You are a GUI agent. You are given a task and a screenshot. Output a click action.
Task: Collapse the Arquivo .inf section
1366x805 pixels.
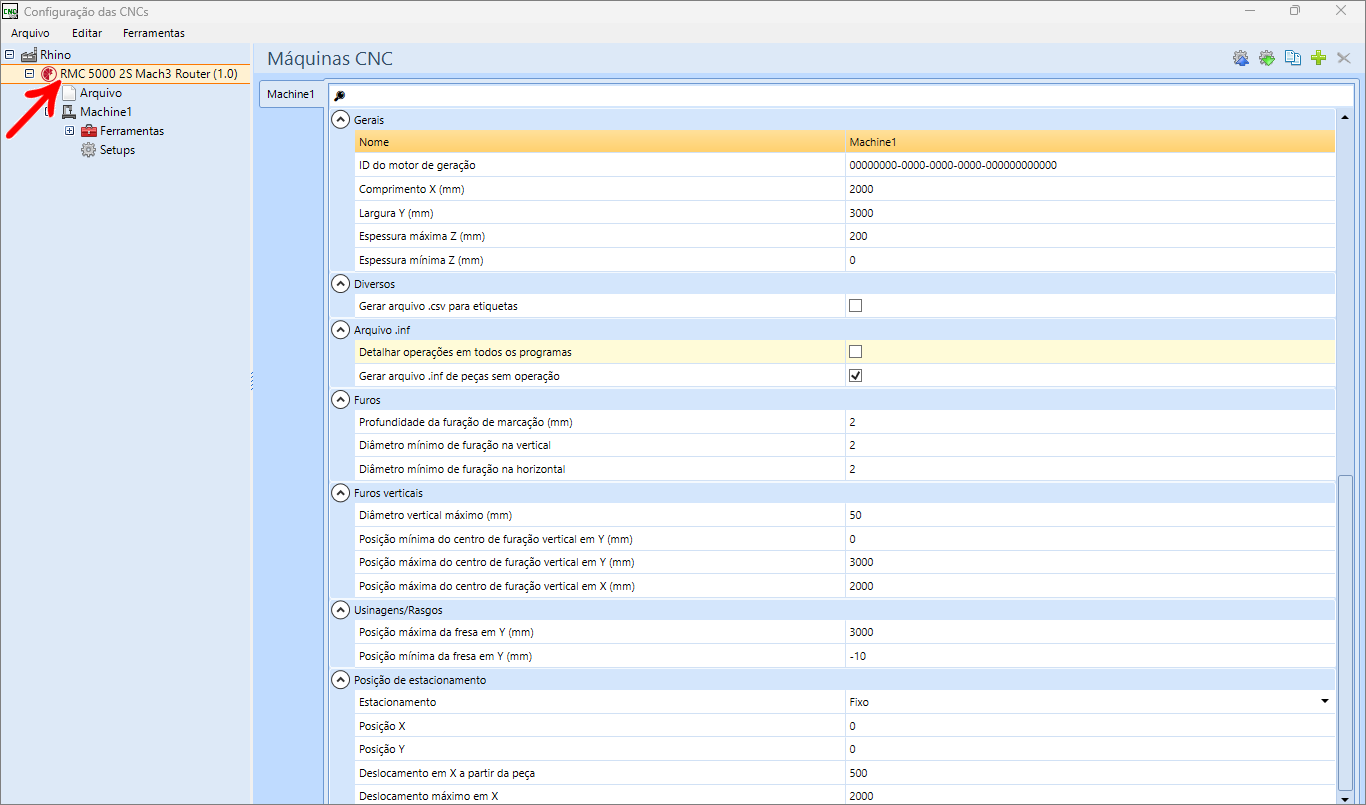[340, 329]
